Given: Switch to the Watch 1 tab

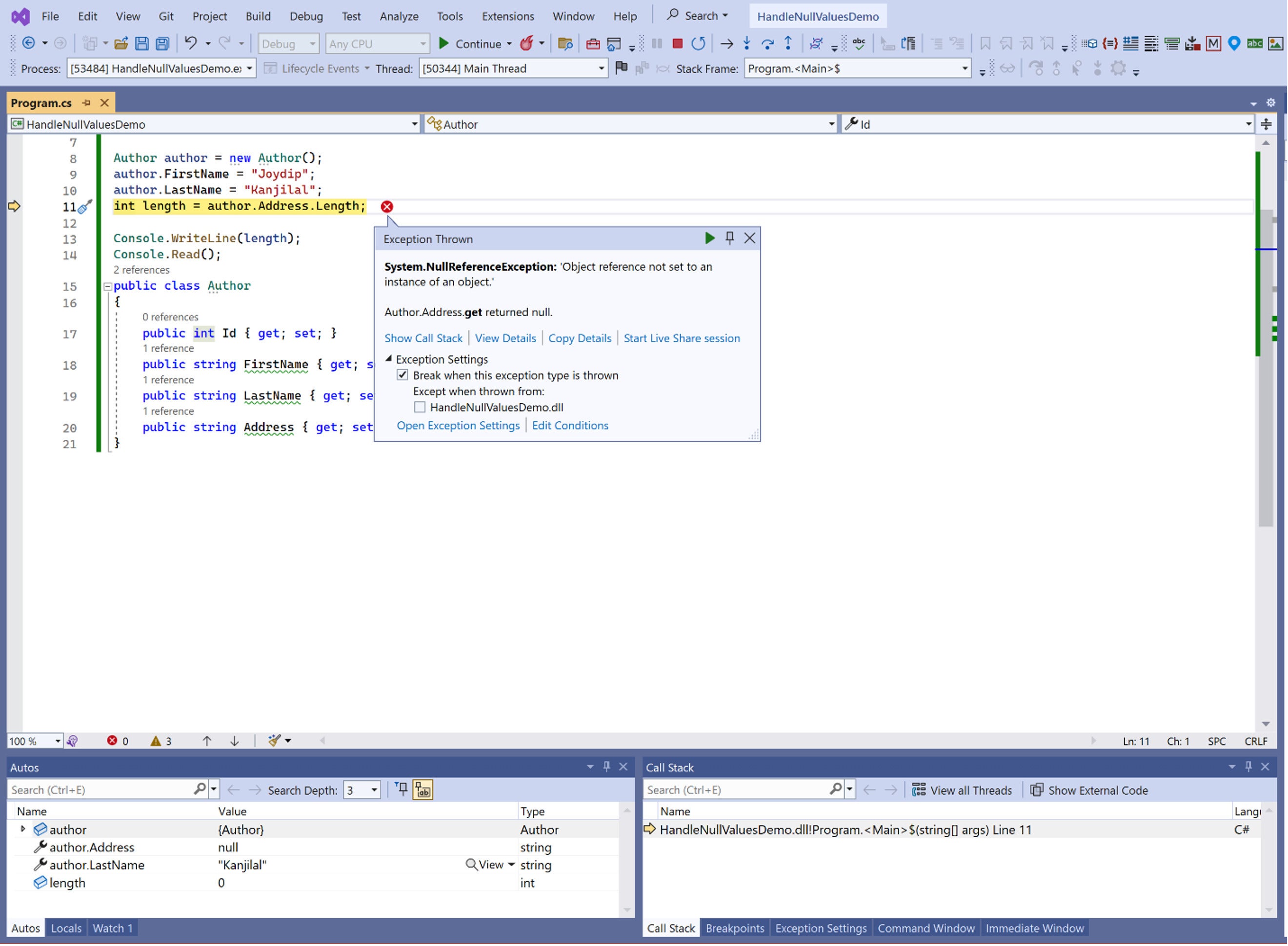Looking at the screenshot, I should click(112, 927).
